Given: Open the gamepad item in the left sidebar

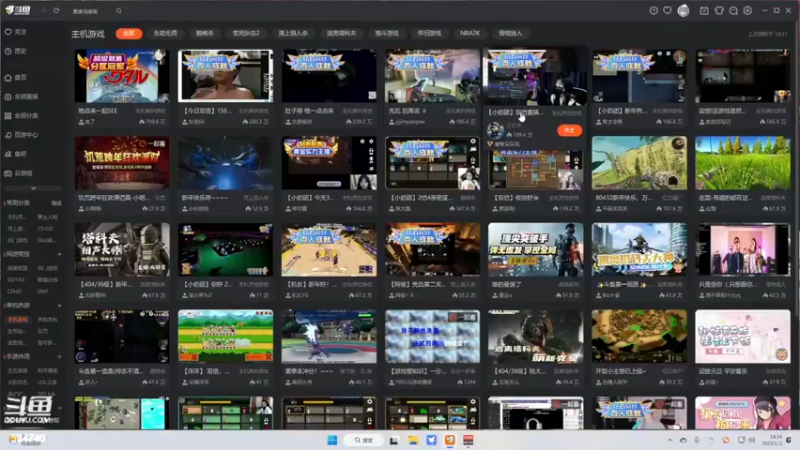Looking at the screenshot, I should [x=19, y=173].
